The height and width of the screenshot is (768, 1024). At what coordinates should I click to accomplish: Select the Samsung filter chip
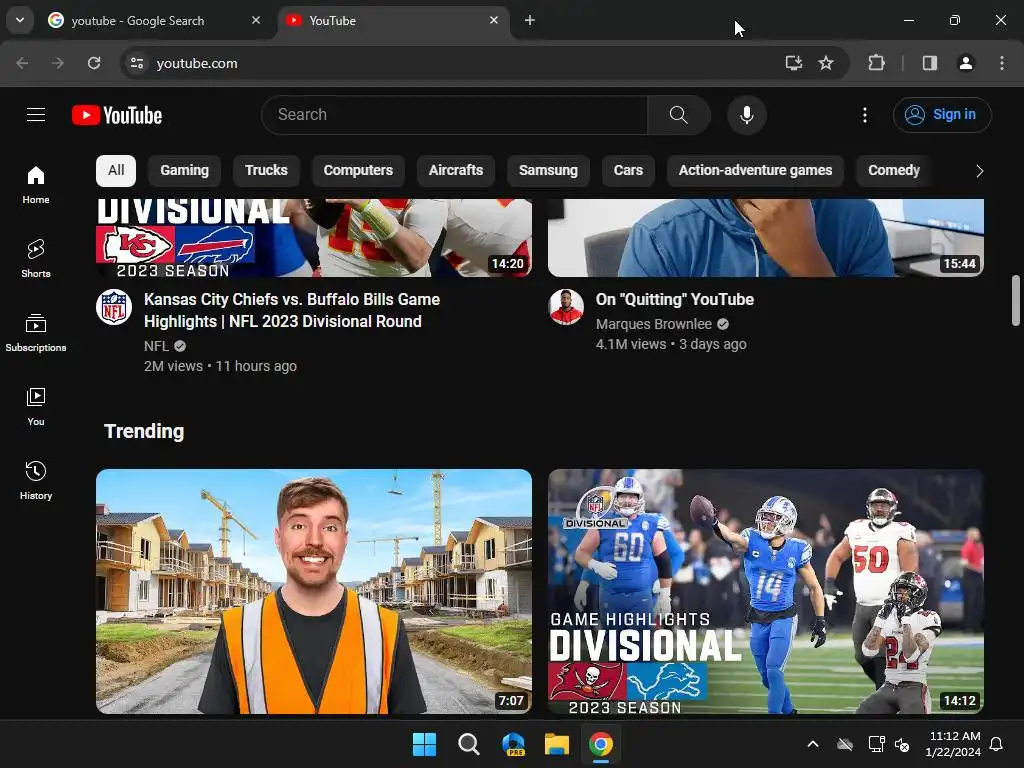tap(549, 170)
